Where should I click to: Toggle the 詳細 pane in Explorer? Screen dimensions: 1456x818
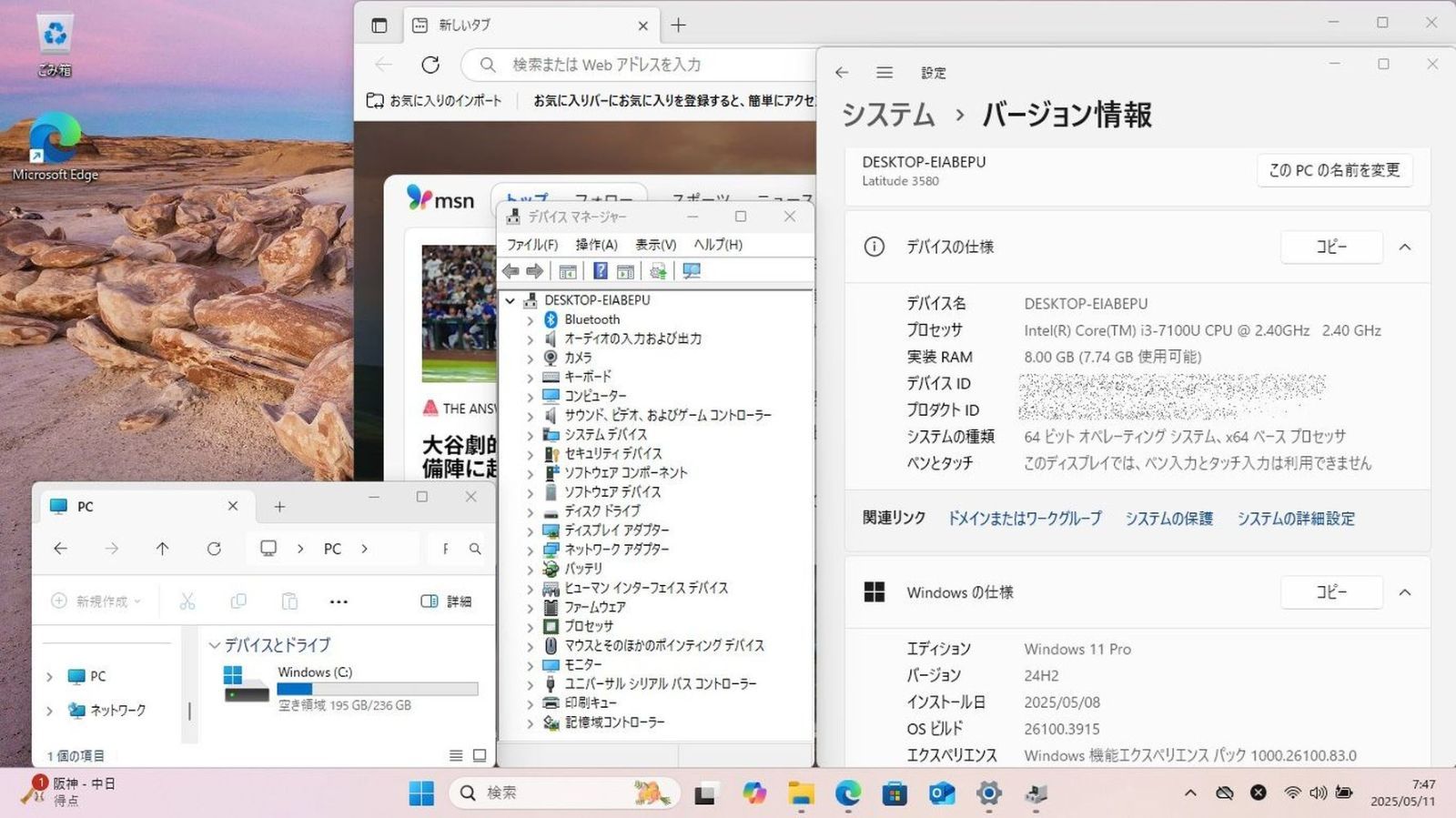coord(446,601)
